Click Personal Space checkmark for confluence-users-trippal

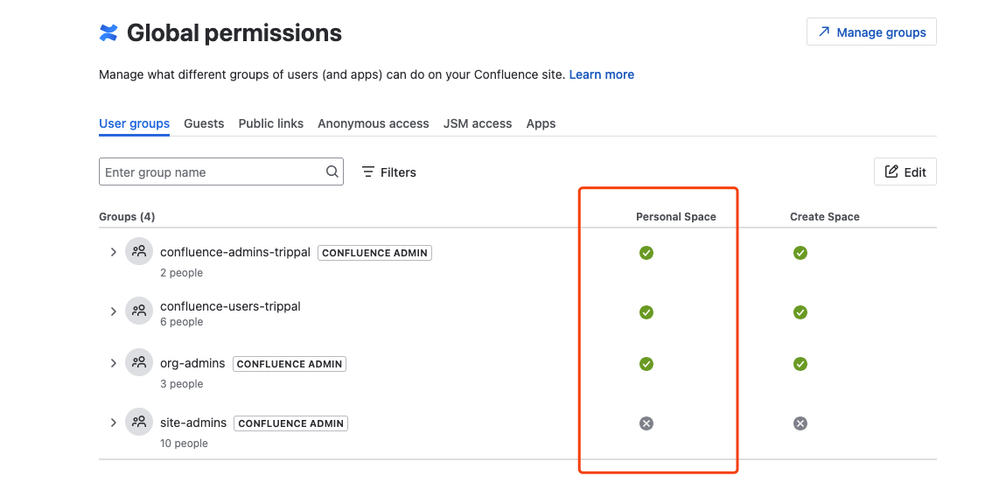point(646,312)
